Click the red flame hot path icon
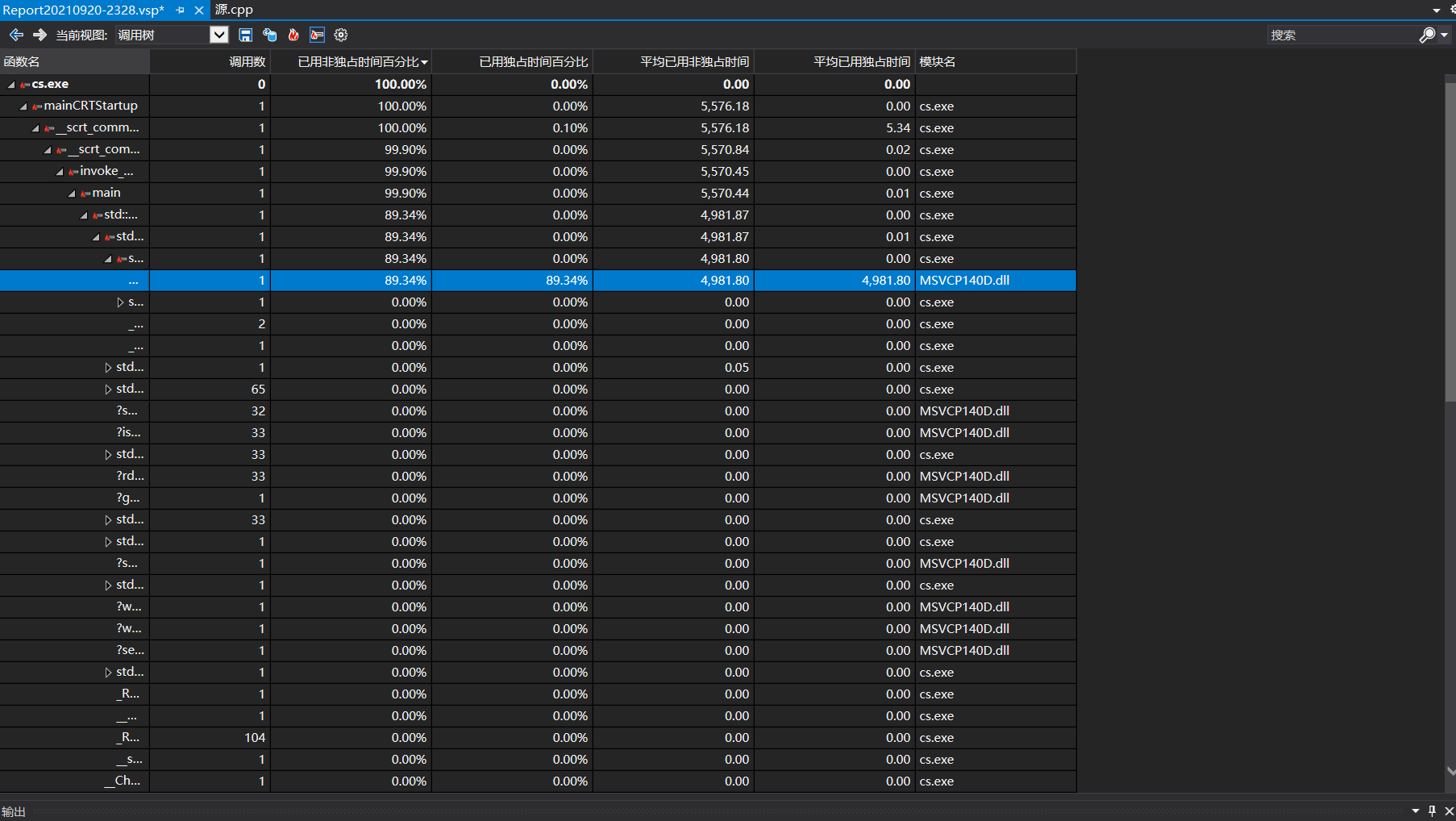This screenshot has width=1456, height=821. point(293,35)
